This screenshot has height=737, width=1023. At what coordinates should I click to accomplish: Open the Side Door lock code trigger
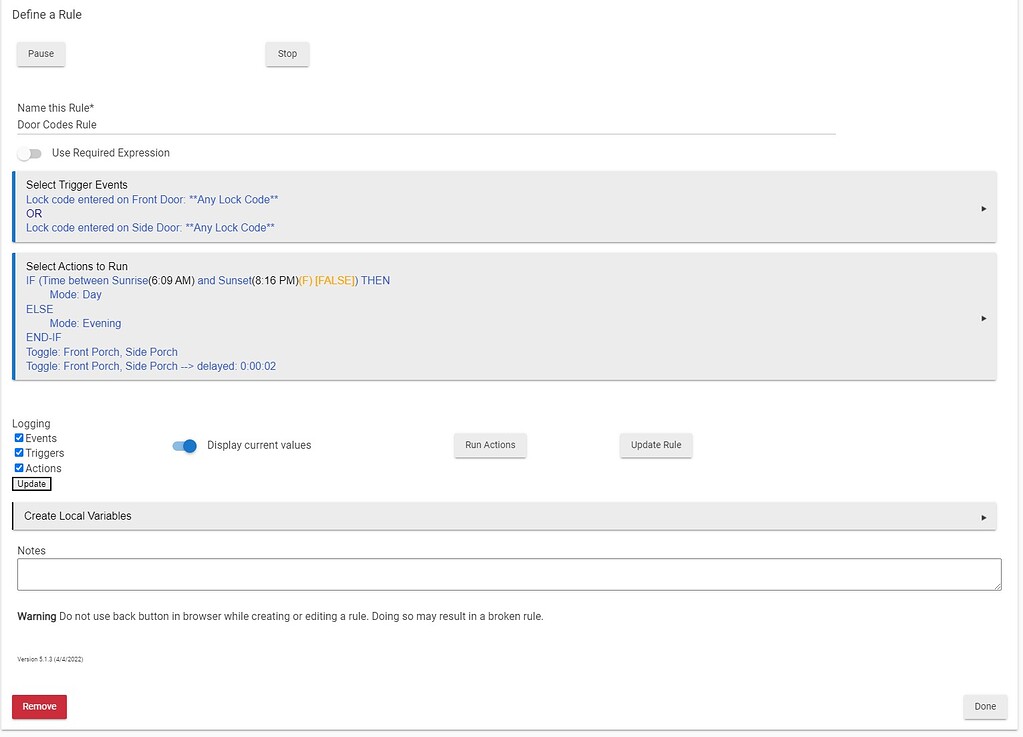[x=150, y=228]
